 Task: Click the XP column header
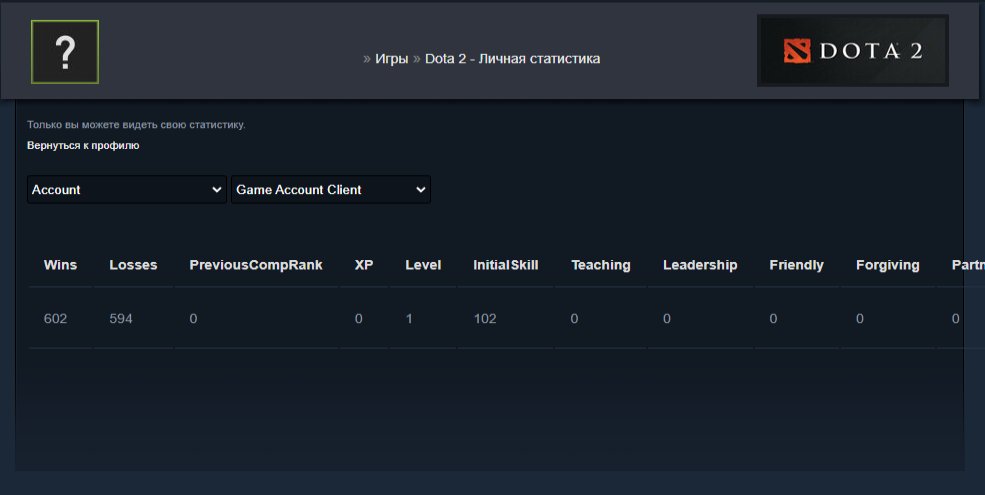364,265
